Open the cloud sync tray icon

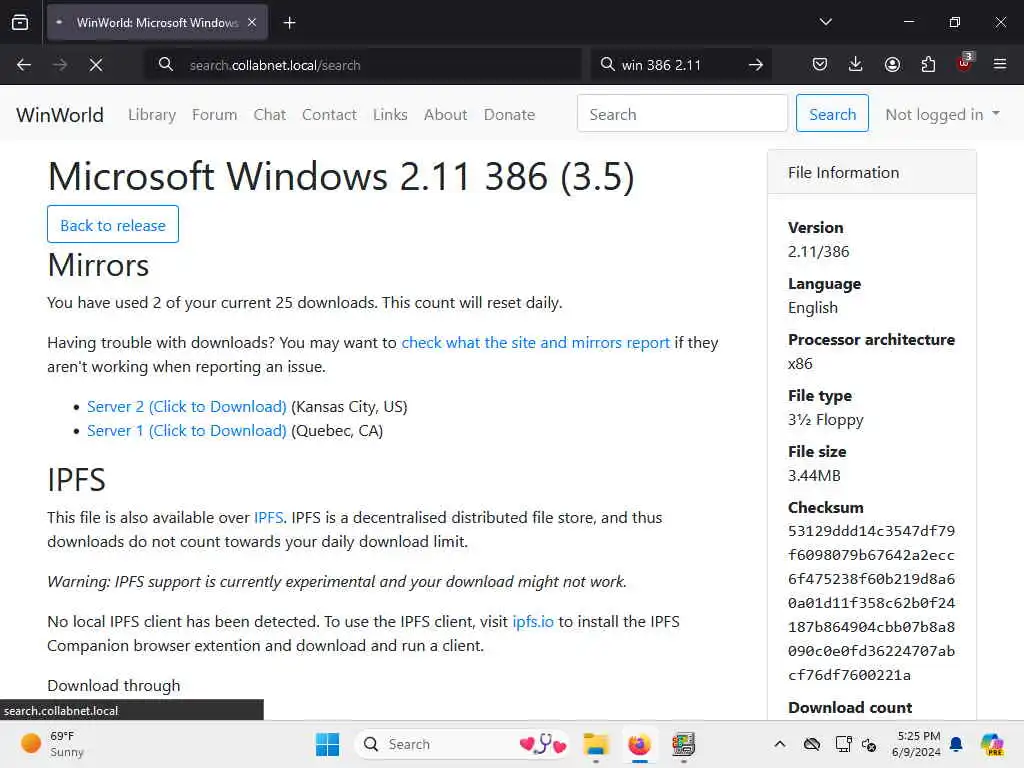[812, 744]
